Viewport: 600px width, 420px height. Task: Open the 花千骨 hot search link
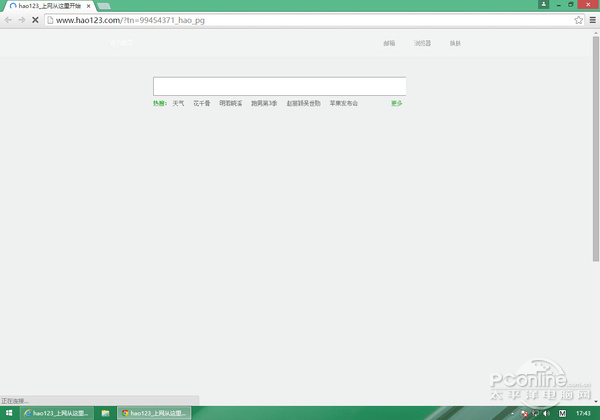(x=202, y=103)
